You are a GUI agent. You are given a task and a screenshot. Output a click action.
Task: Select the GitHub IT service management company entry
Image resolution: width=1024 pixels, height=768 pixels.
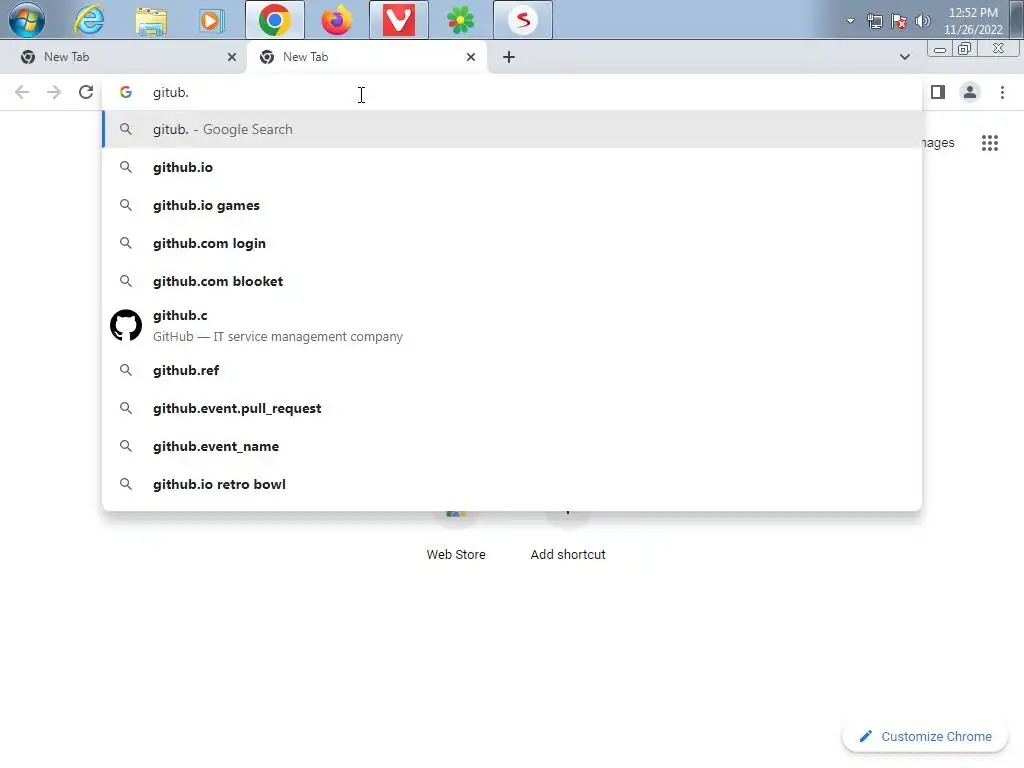[x=512, y=325]
